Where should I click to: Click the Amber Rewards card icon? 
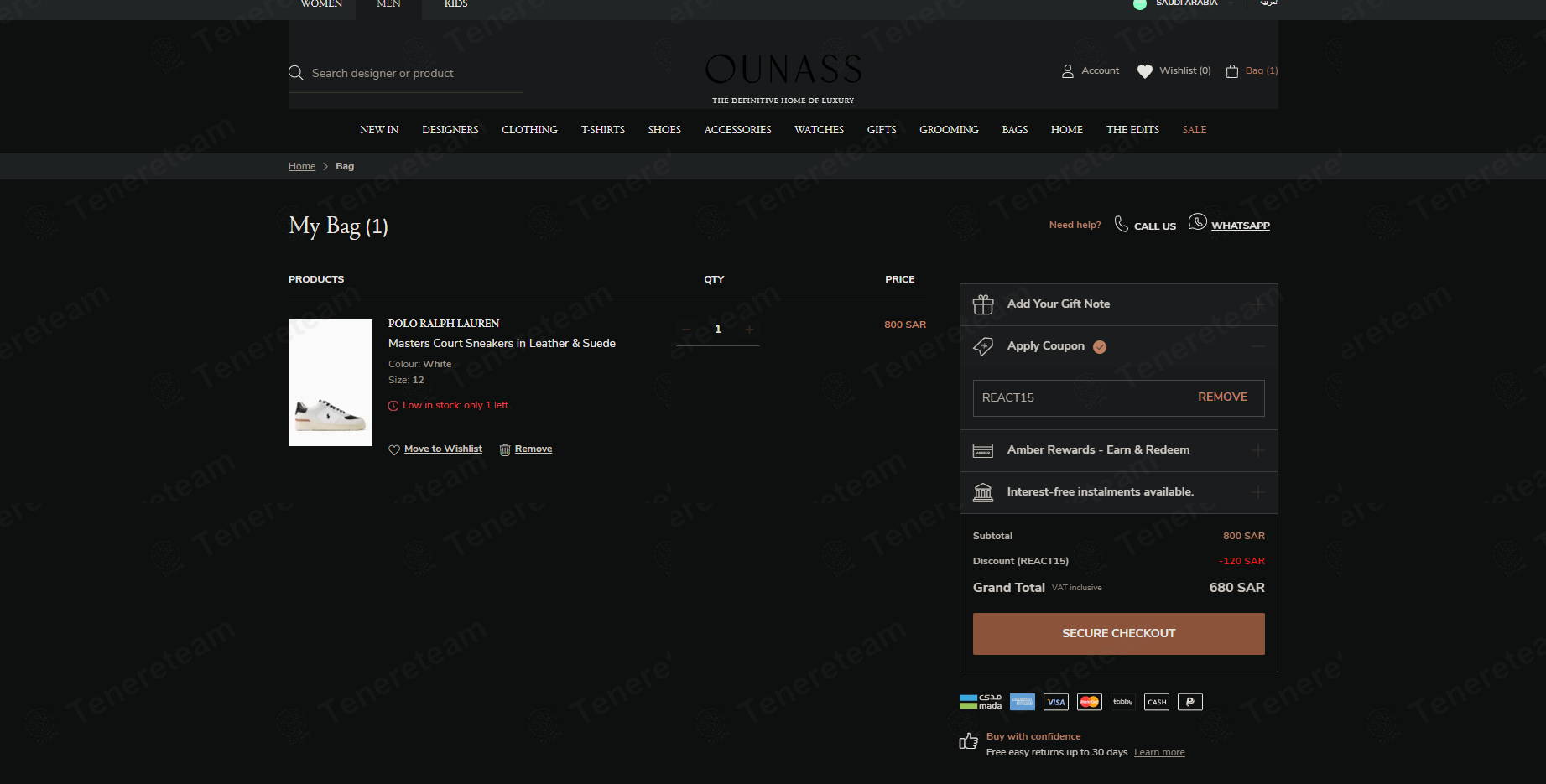tap(983, 450)
